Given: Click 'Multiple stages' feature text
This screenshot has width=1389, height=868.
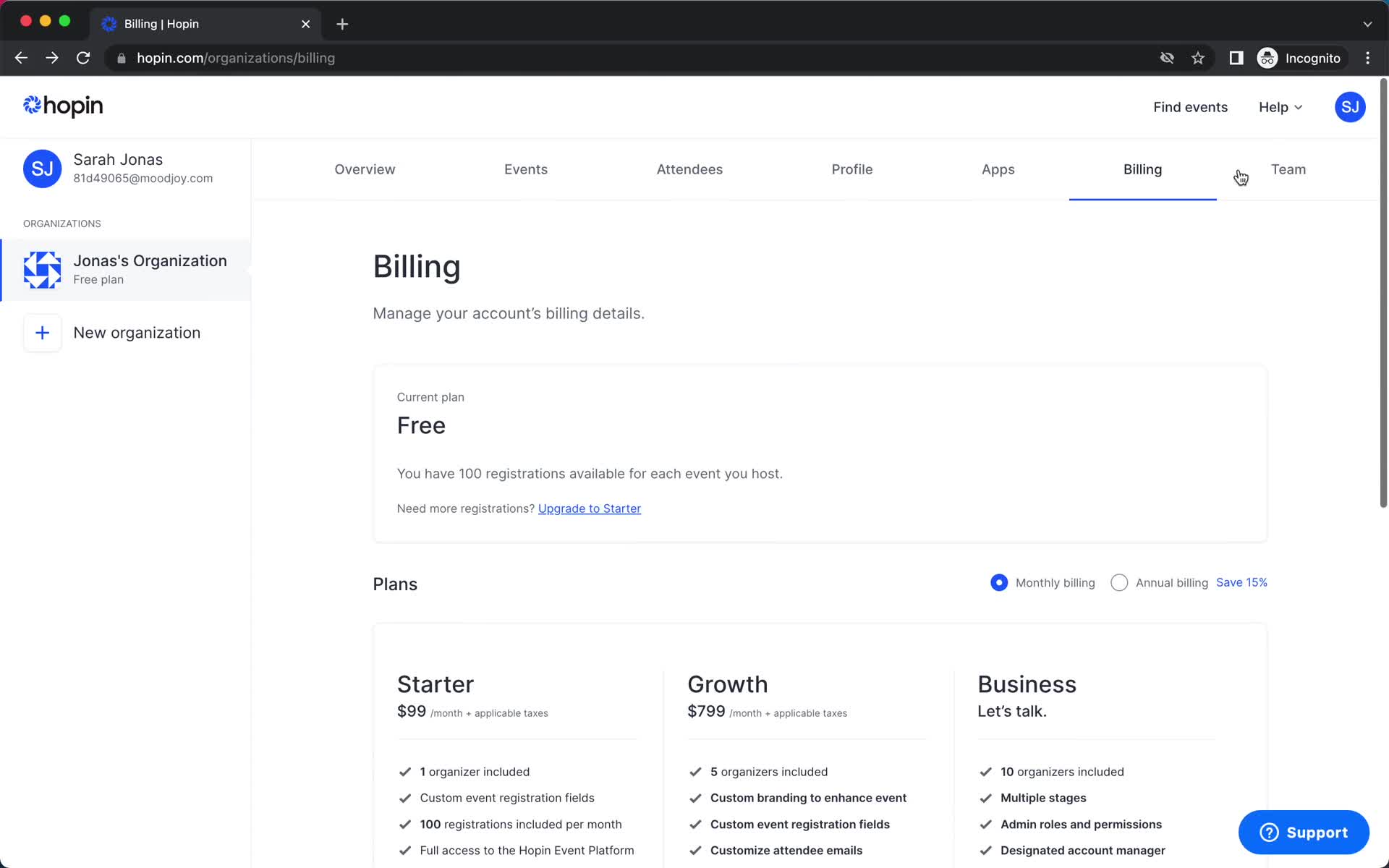Looking at the screenshot, I should tap(1043, 798).
